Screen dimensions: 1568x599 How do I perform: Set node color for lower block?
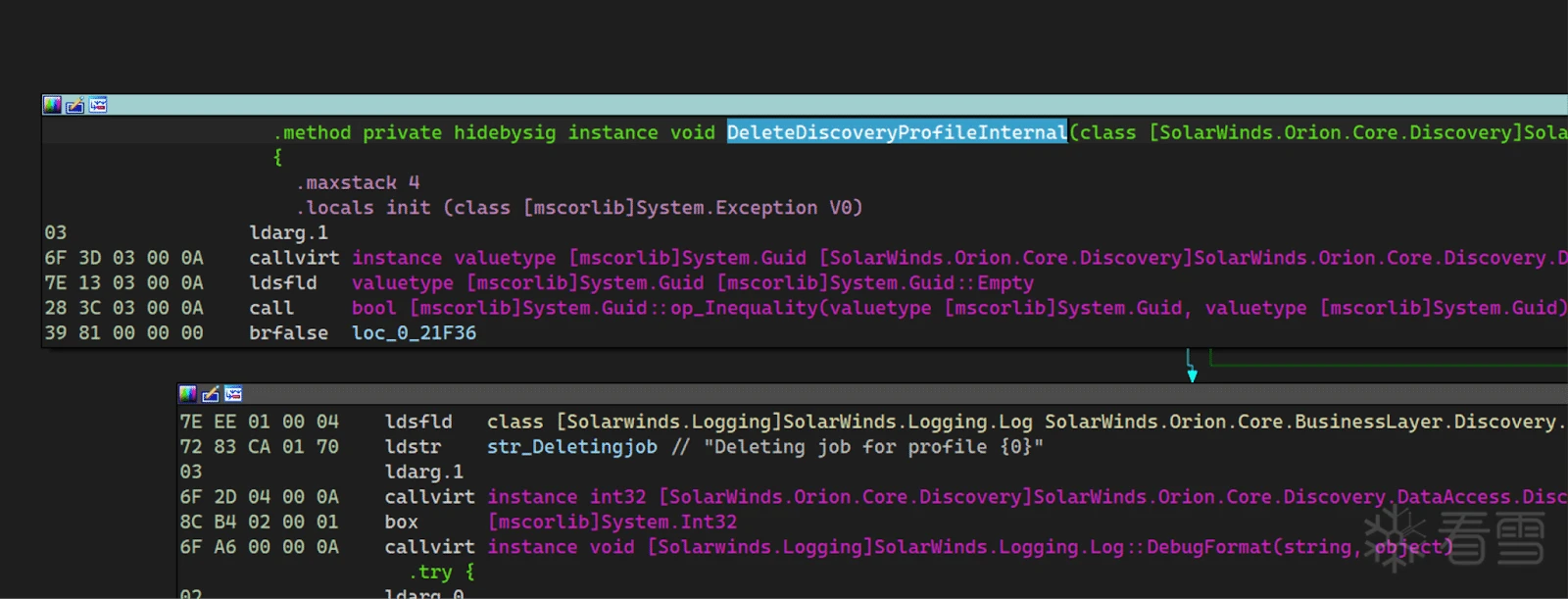pyautogui.click(x=187, y=394)
